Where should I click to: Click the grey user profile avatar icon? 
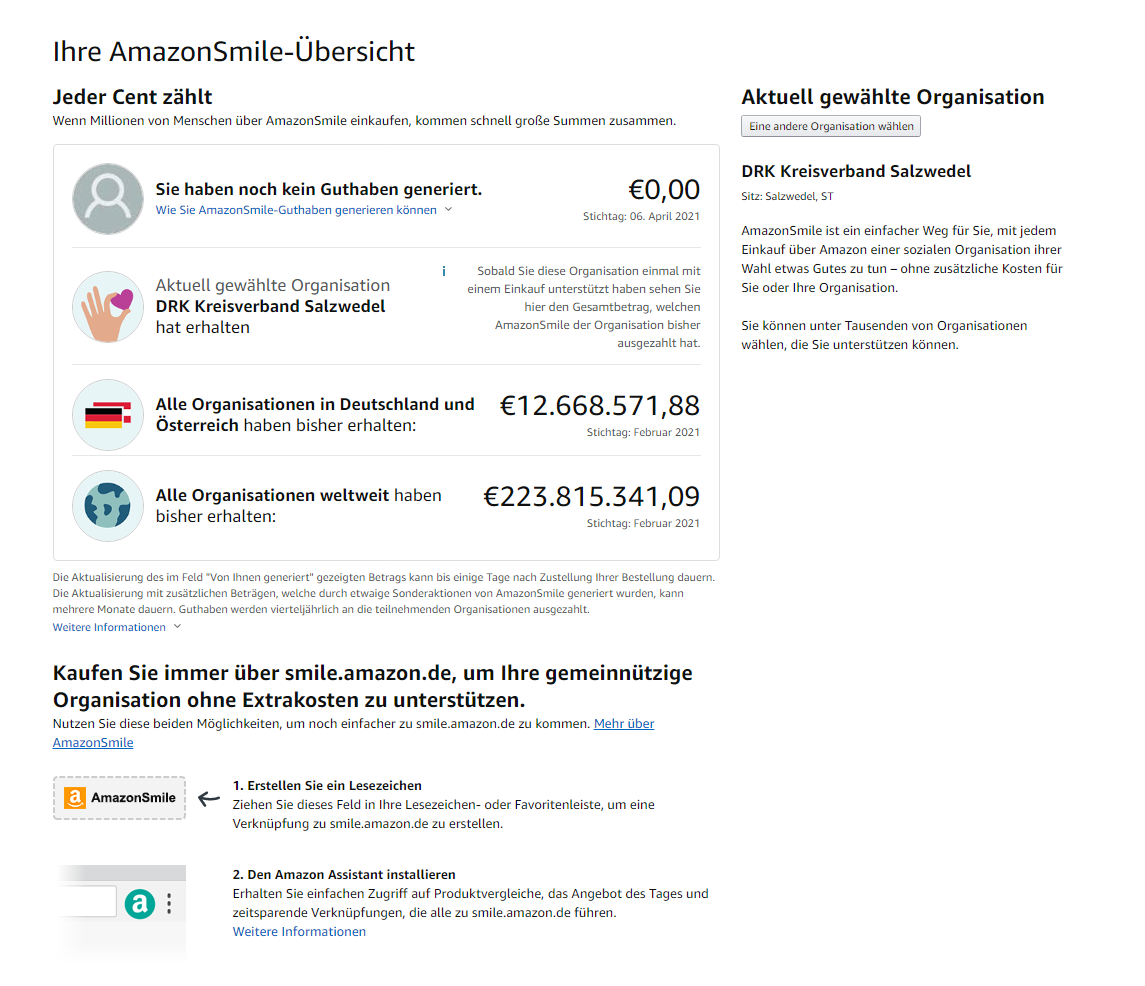[x=108, y=199]
